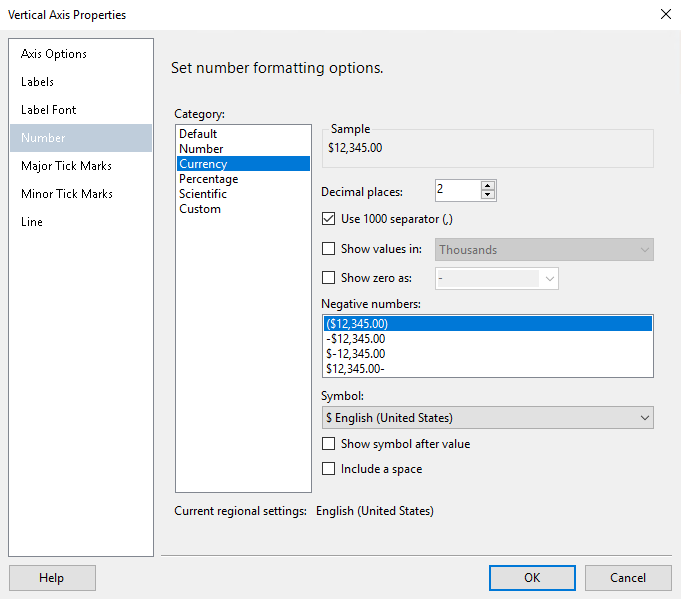The image size is (681, 599).
Task: Check Show symbol after value
Action: (328, 444)
